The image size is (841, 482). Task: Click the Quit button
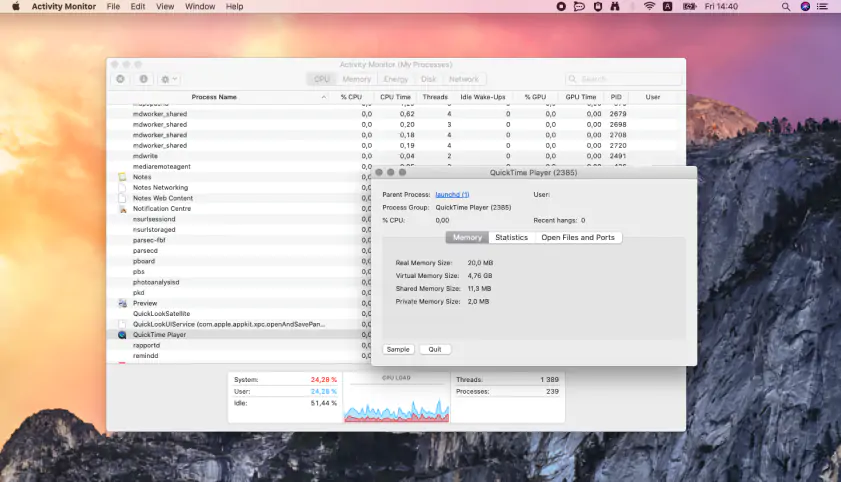[435, 349]
